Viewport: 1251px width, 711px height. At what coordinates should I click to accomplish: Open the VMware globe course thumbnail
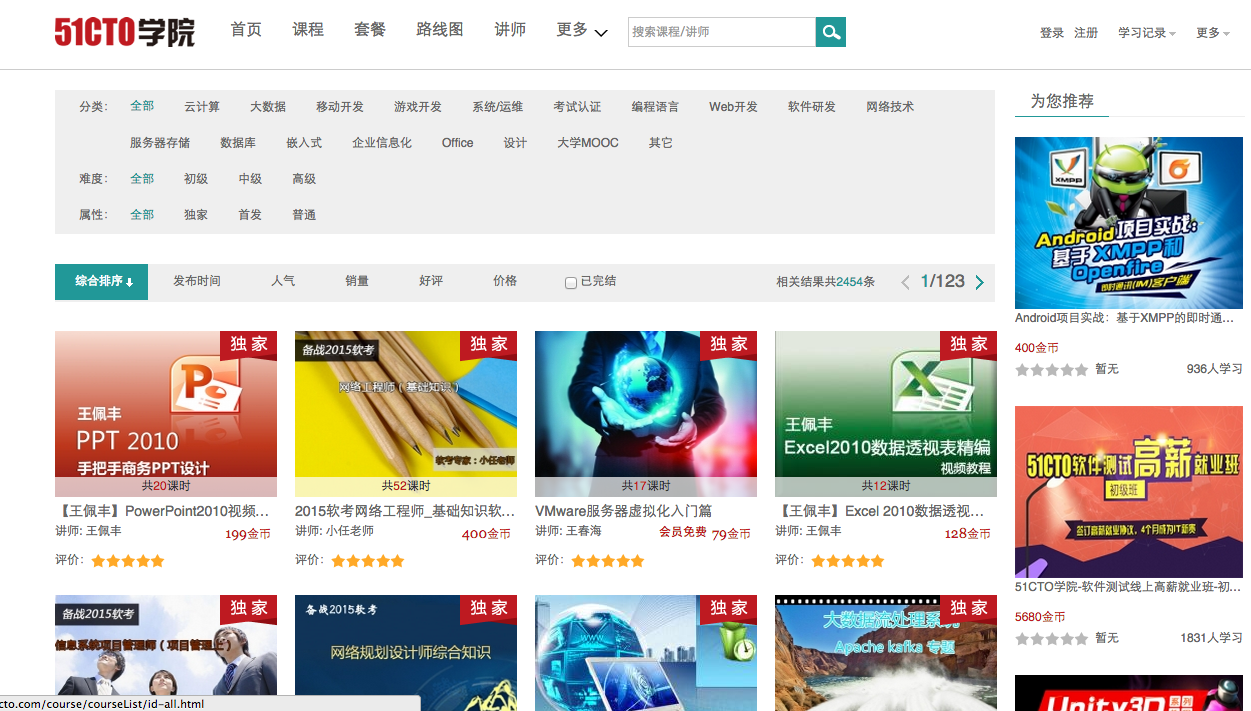coord(646,414)
